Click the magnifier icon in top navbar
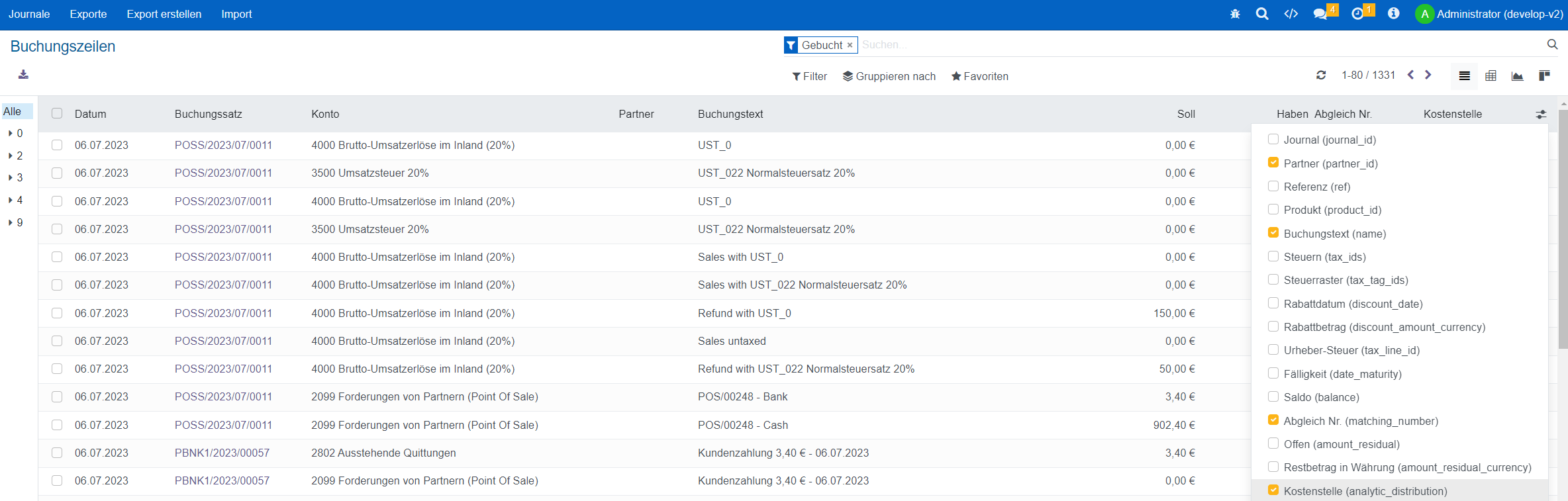The width and height of the screenshot is (1568, 501). [x=1262, y=14]
